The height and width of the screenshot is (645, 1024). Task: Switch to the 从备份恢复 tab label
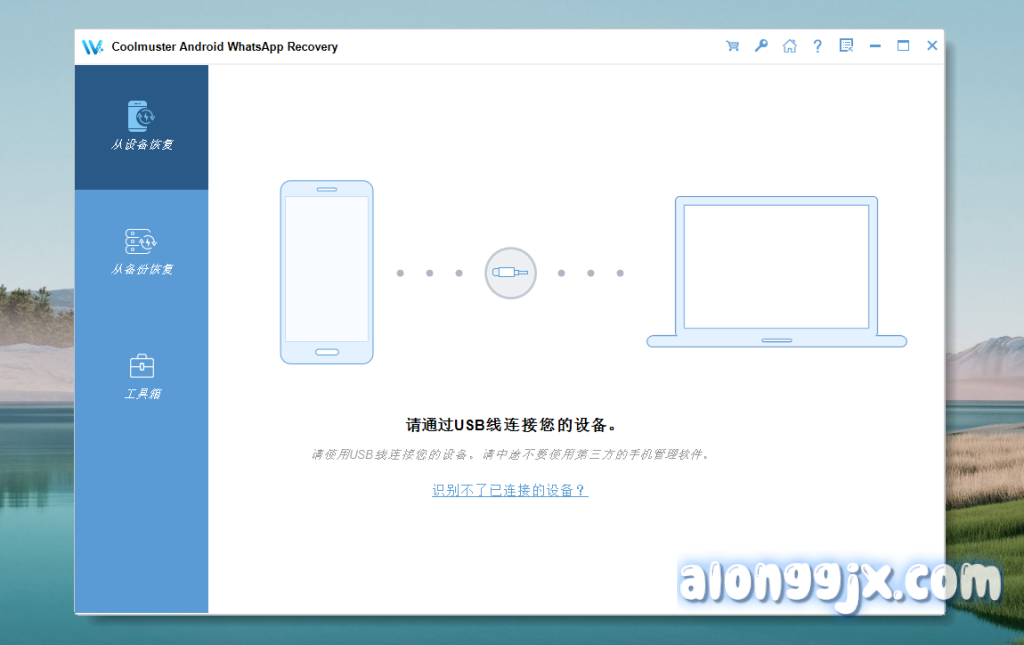pos(141,270)
